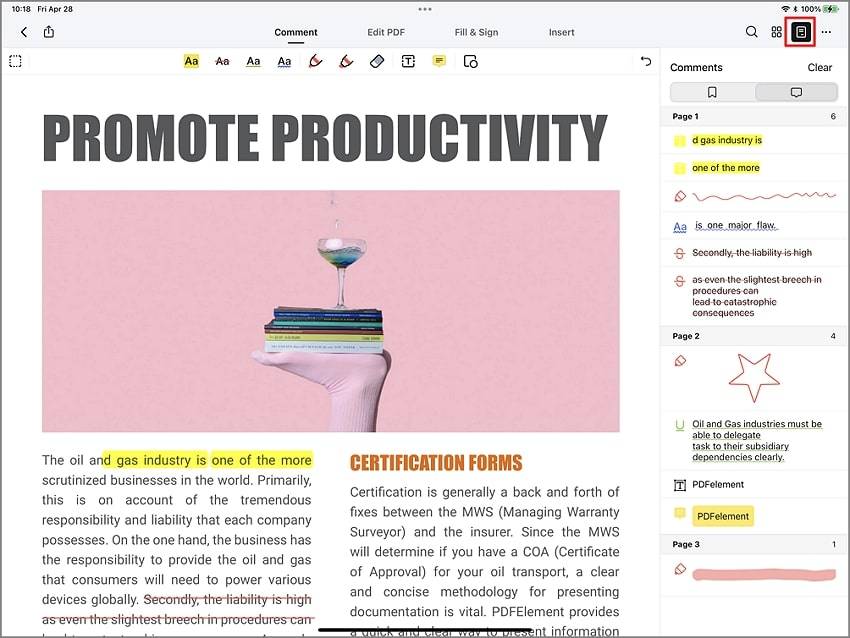The width and height of the screenshot is (850, 638).
Task: Choose the Strikethrough text tool
Action: 222,61
